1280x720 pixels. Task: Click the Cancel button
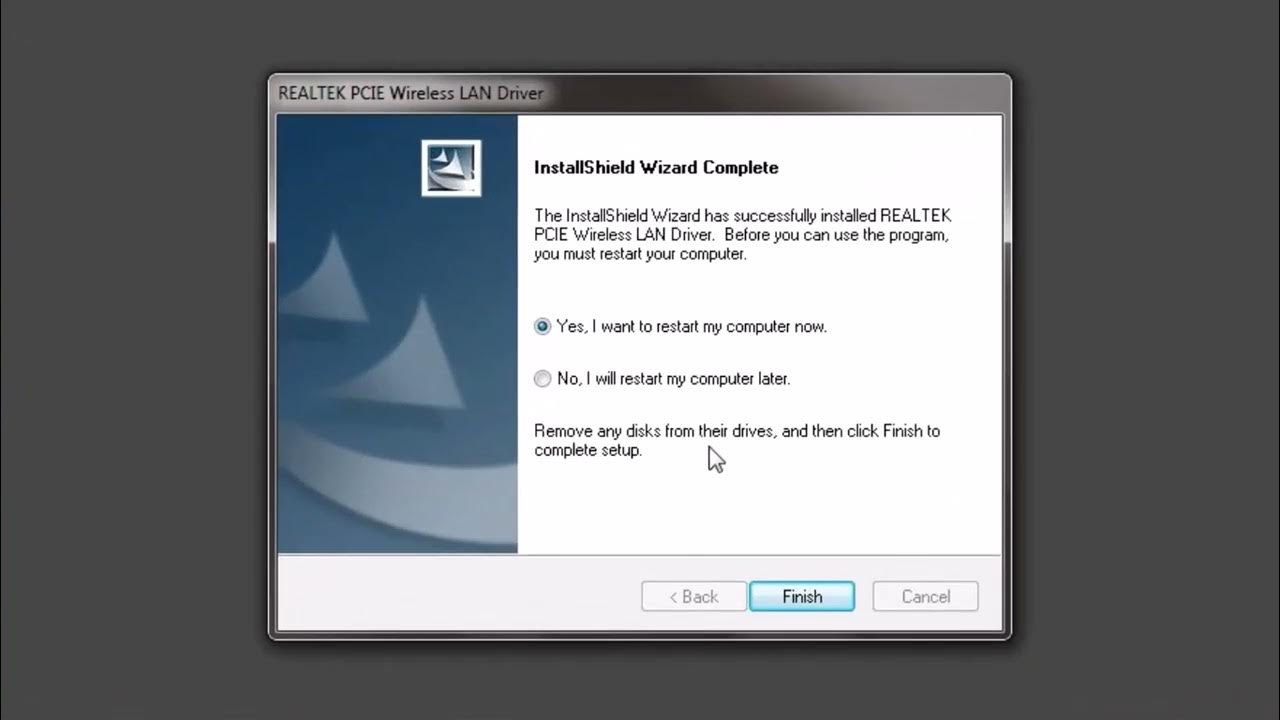pyautogui.click(x=925, y=597)
